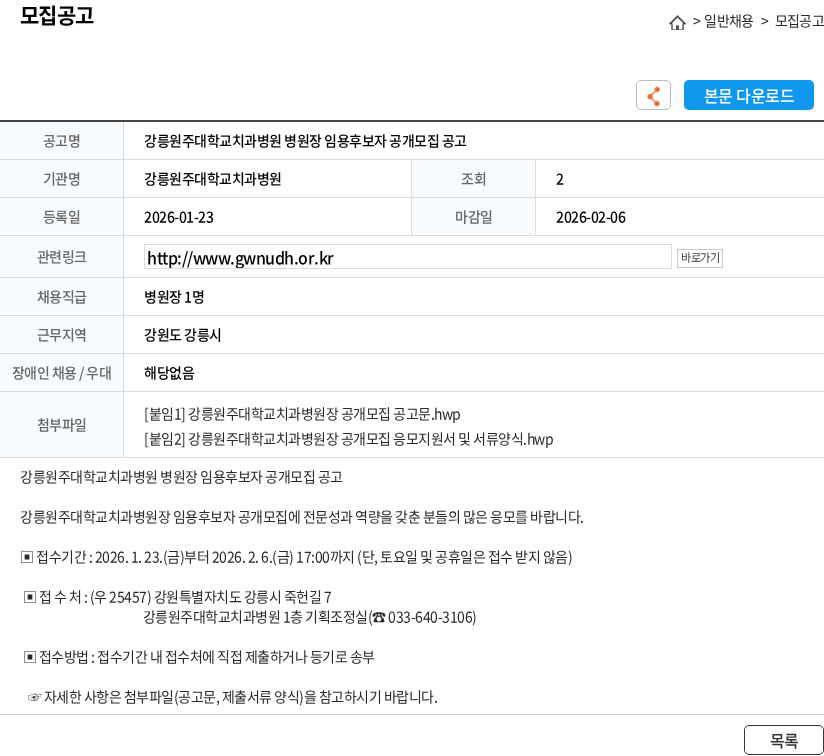Click the phone number 033-640-3106 line

point(310,617)
